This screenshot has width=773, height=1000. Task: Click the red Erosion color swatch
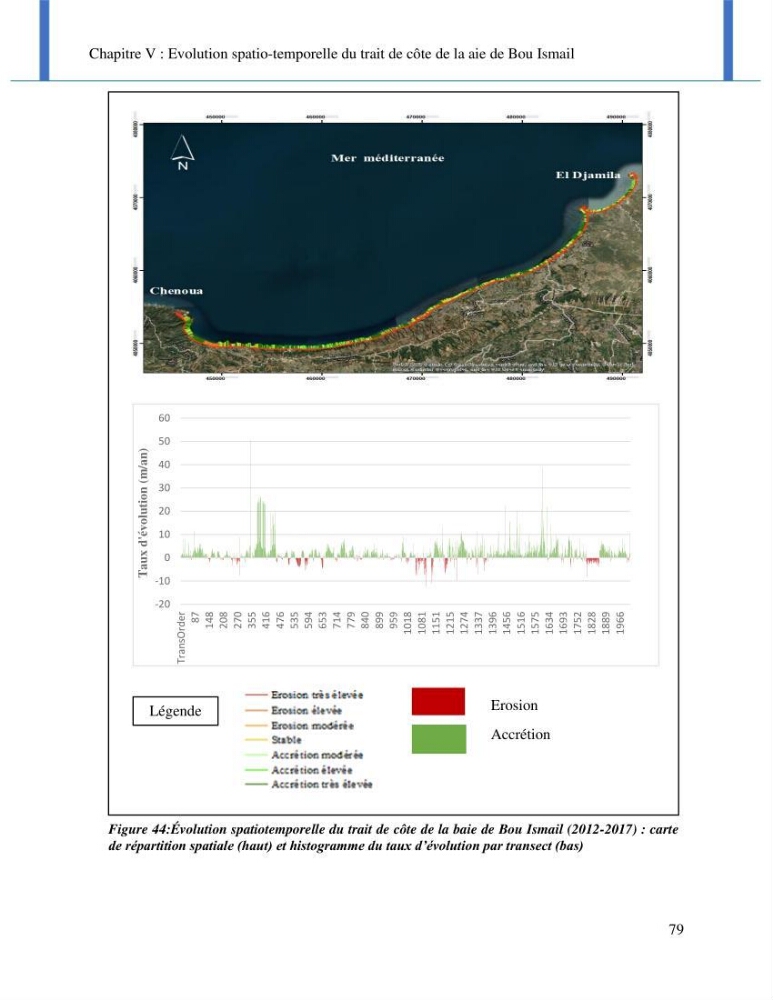click(x=438, y=701)
